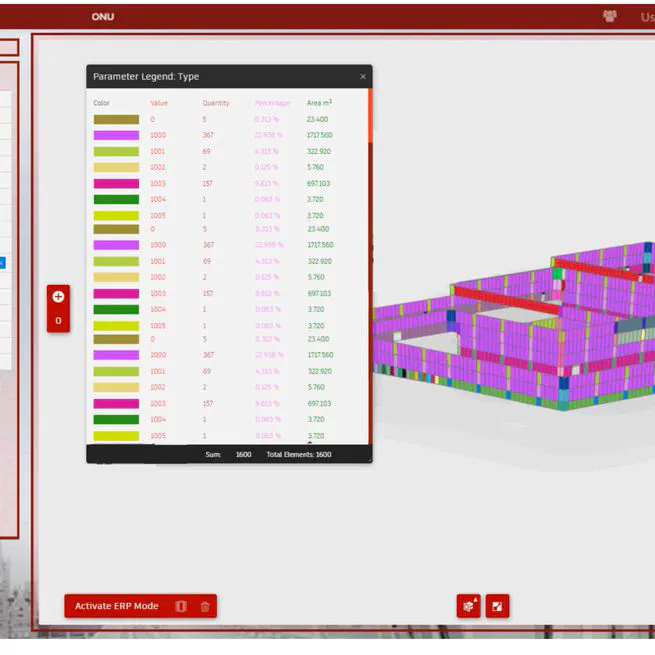655x655 pixels.
Task: Click the topmost 23.400 area value
Action: (317, 119)
